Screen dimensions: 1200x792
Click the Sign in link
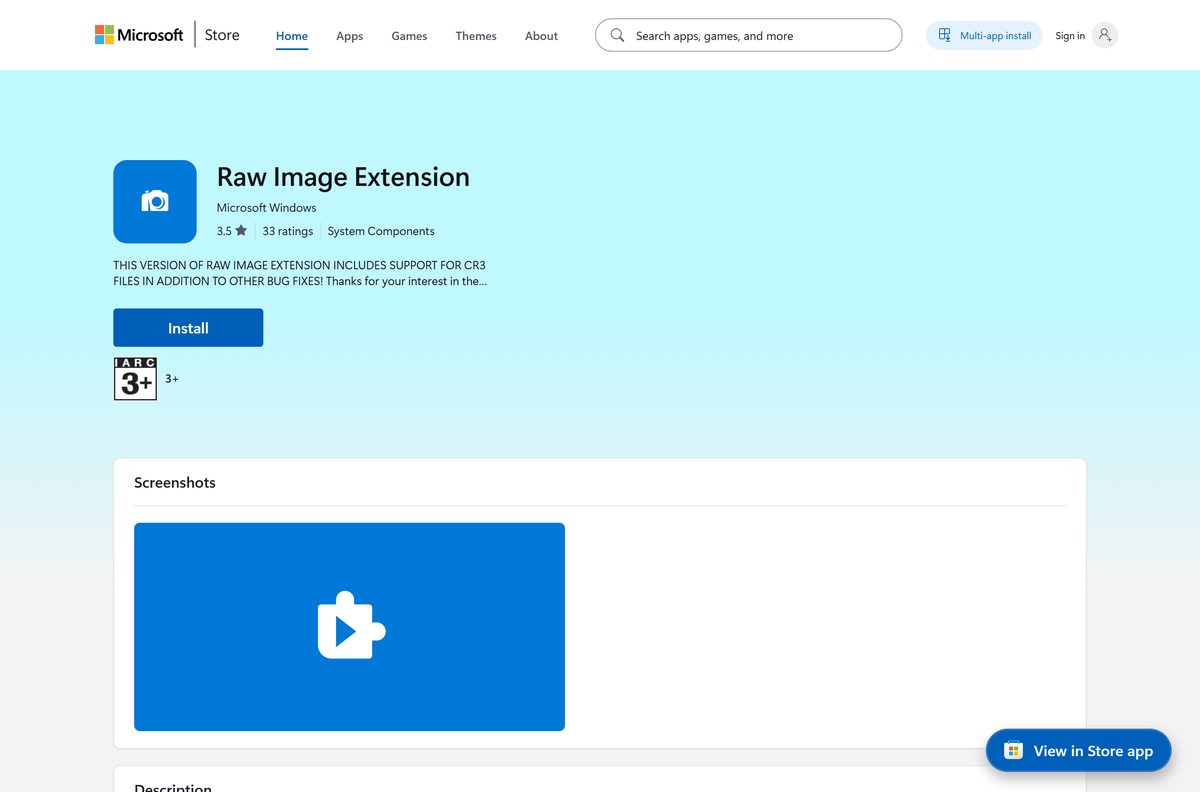click(1070, 36)
